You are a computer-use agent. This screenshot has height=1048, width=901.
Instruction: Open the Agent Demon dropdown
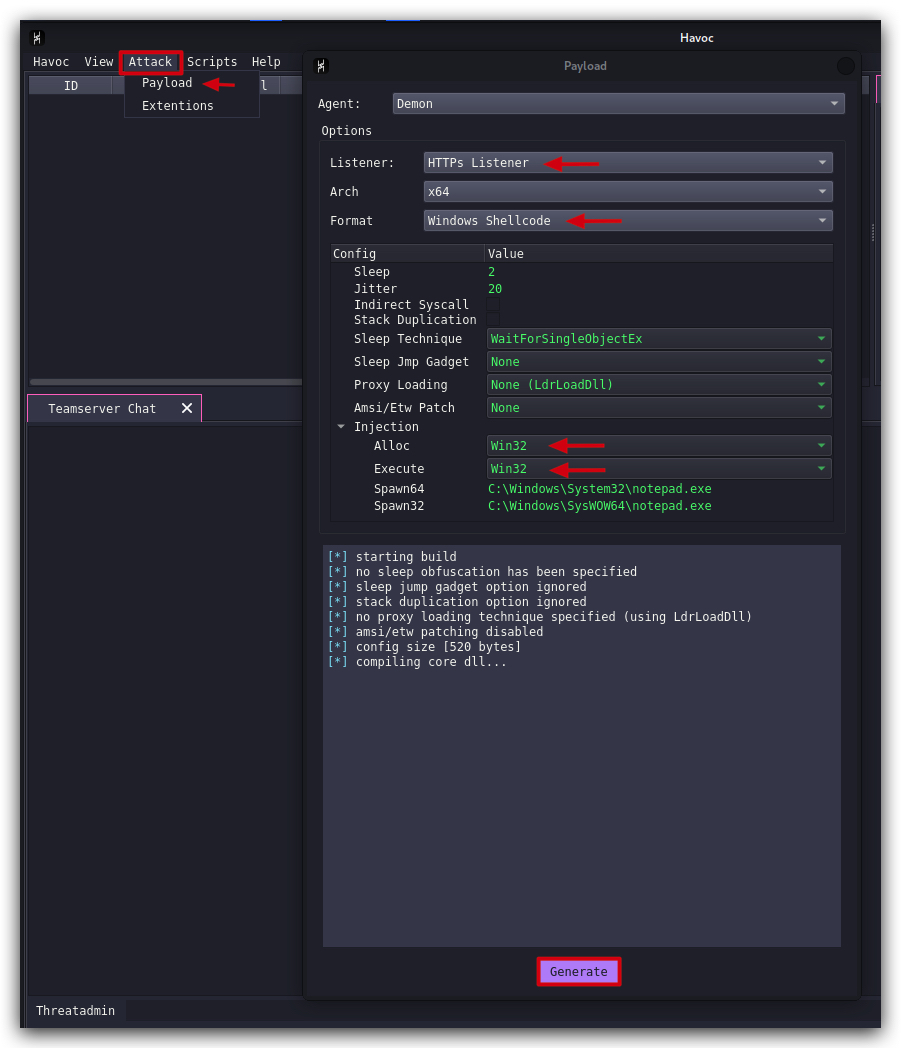tap(618, 104)
